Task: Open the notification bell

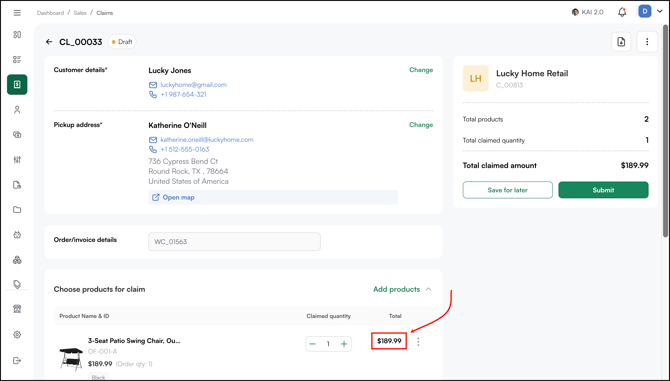Action: pyautogui.click(x=622, y=12)
